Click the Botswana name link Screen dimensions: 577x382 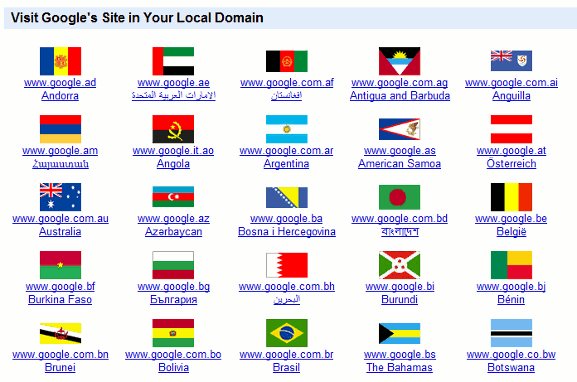(x=511, y=368)
